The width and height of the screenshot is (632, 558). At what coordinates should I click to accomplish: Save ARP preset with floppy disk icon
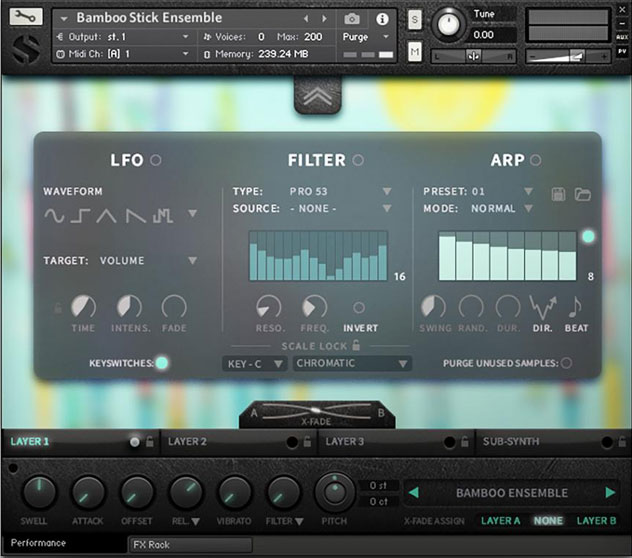point(560,192)
